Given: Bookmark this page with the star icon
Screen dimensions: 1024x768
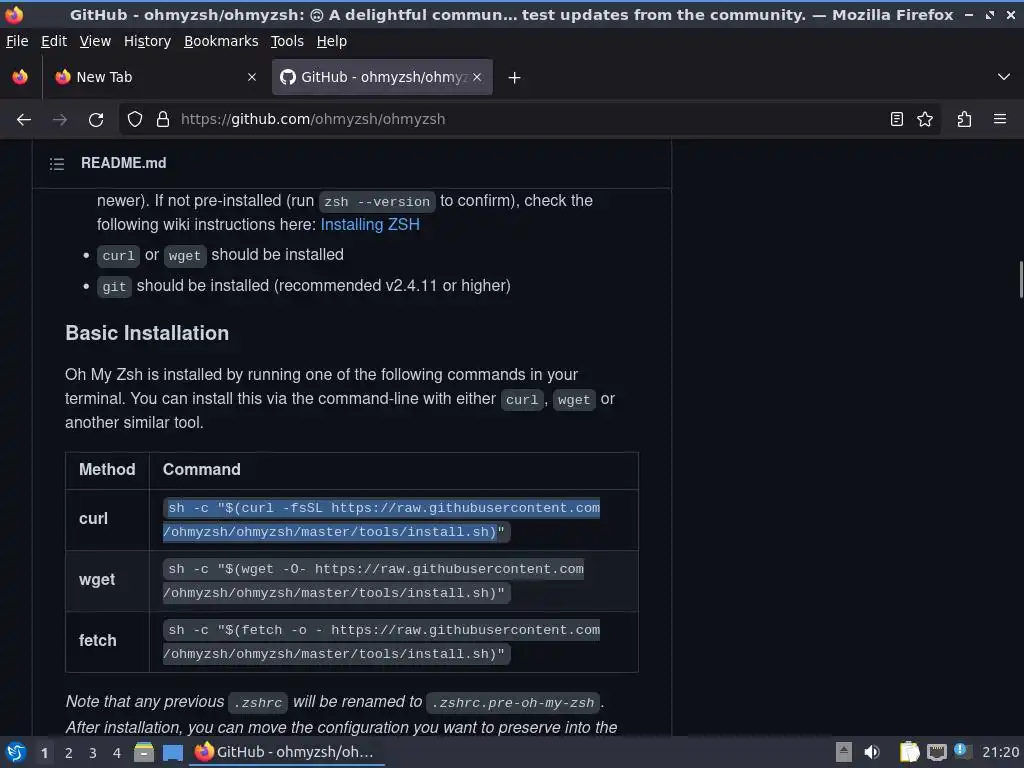Looking at the screenshot, I should click(925, 120).
